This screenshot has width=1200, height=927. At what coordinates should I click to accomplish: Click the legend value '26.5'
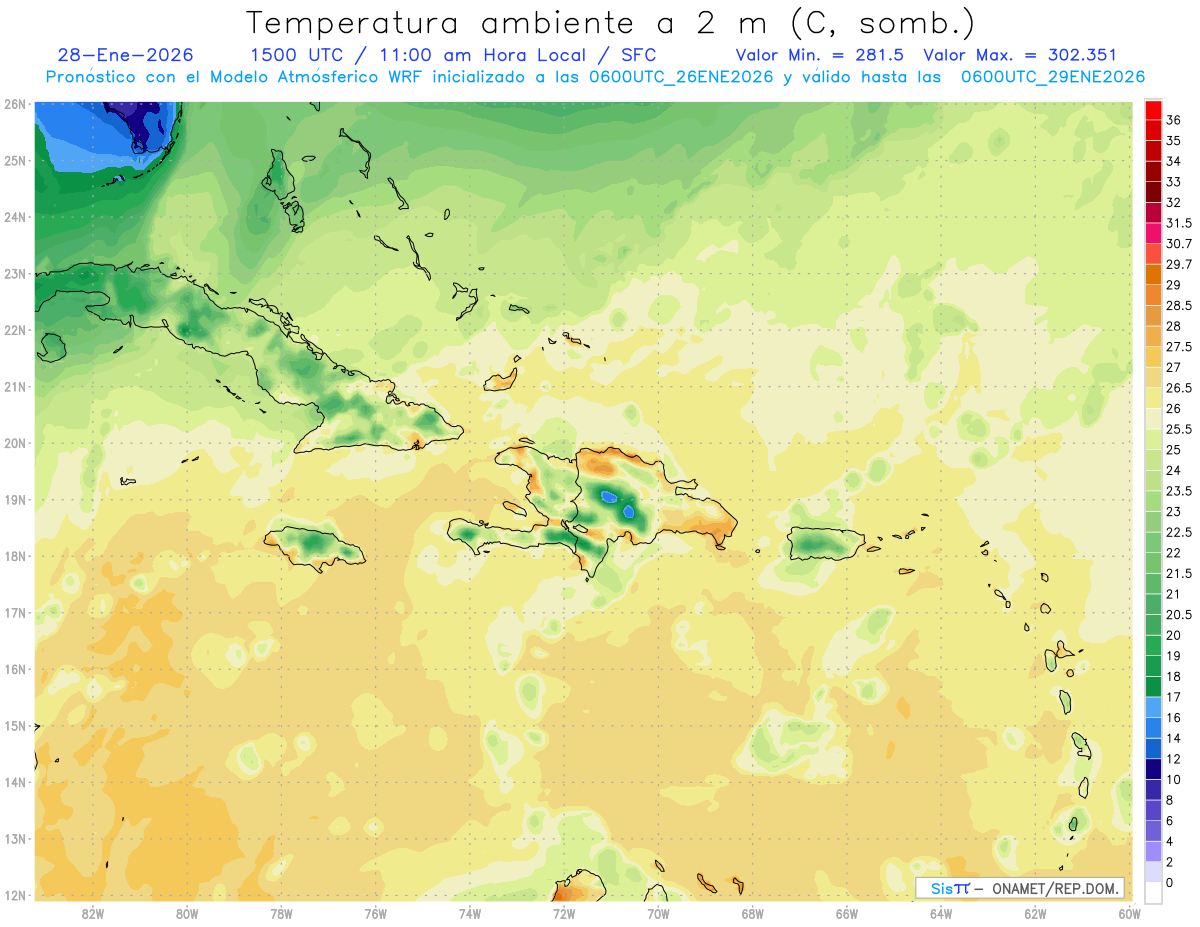tap(1179, 388)
